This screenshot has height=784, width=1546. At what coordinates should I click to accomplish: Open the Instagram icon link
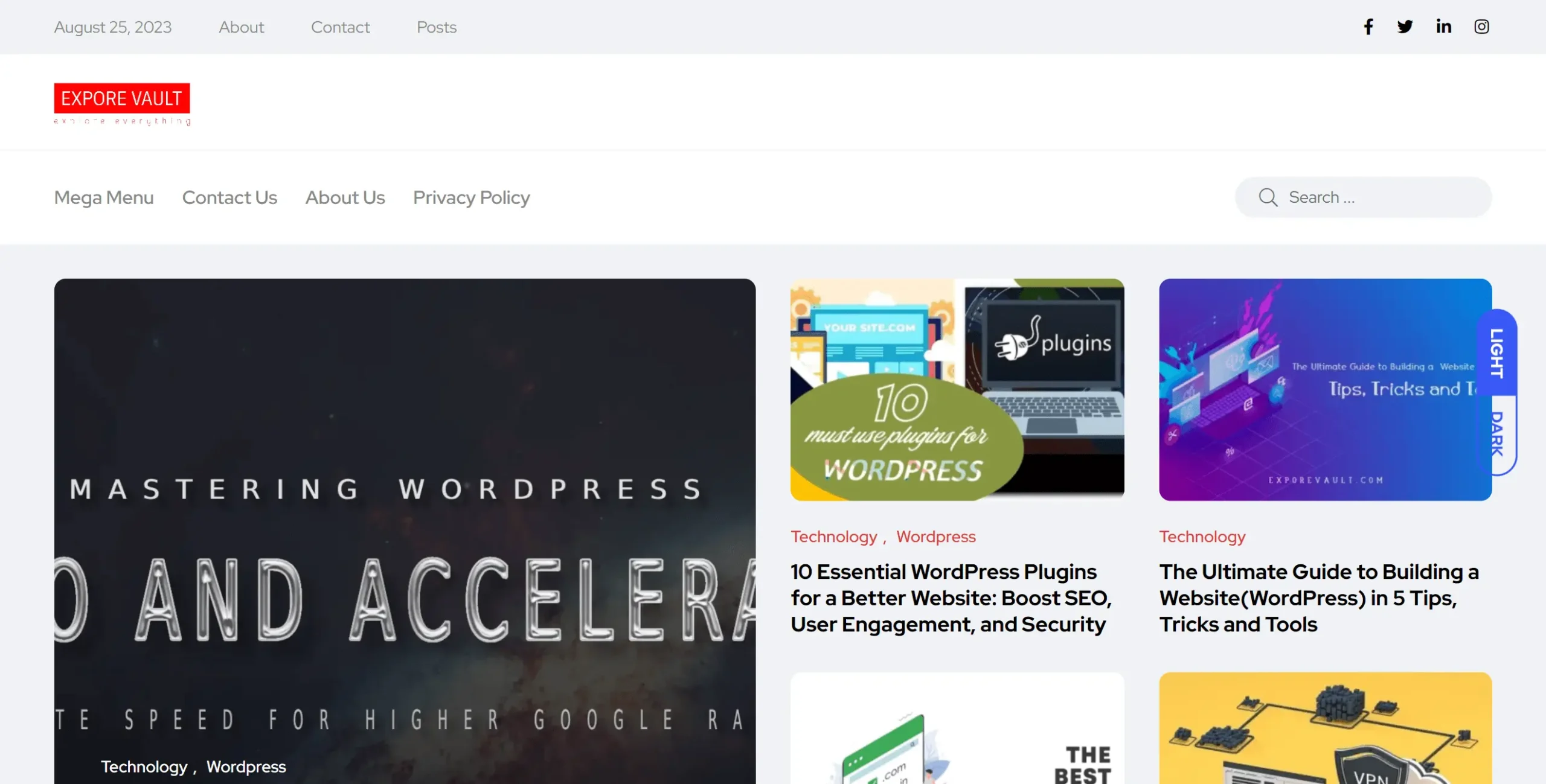1481,27
